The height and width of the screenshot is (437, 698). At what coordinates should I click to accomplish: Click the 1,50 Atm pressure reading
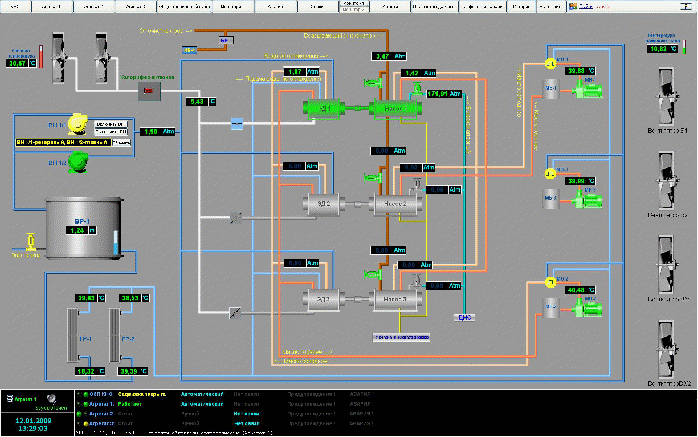158,132
